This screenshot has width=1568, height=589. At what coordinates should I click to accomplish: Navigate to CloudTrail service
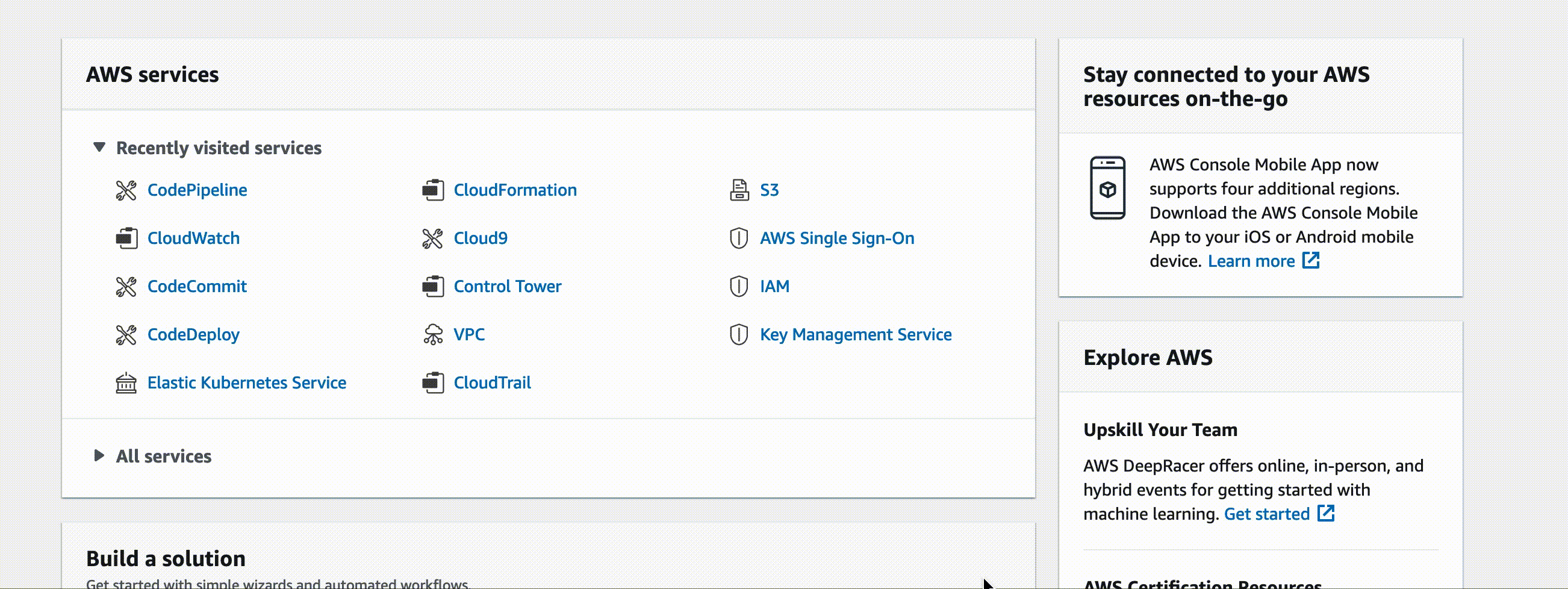492,382
